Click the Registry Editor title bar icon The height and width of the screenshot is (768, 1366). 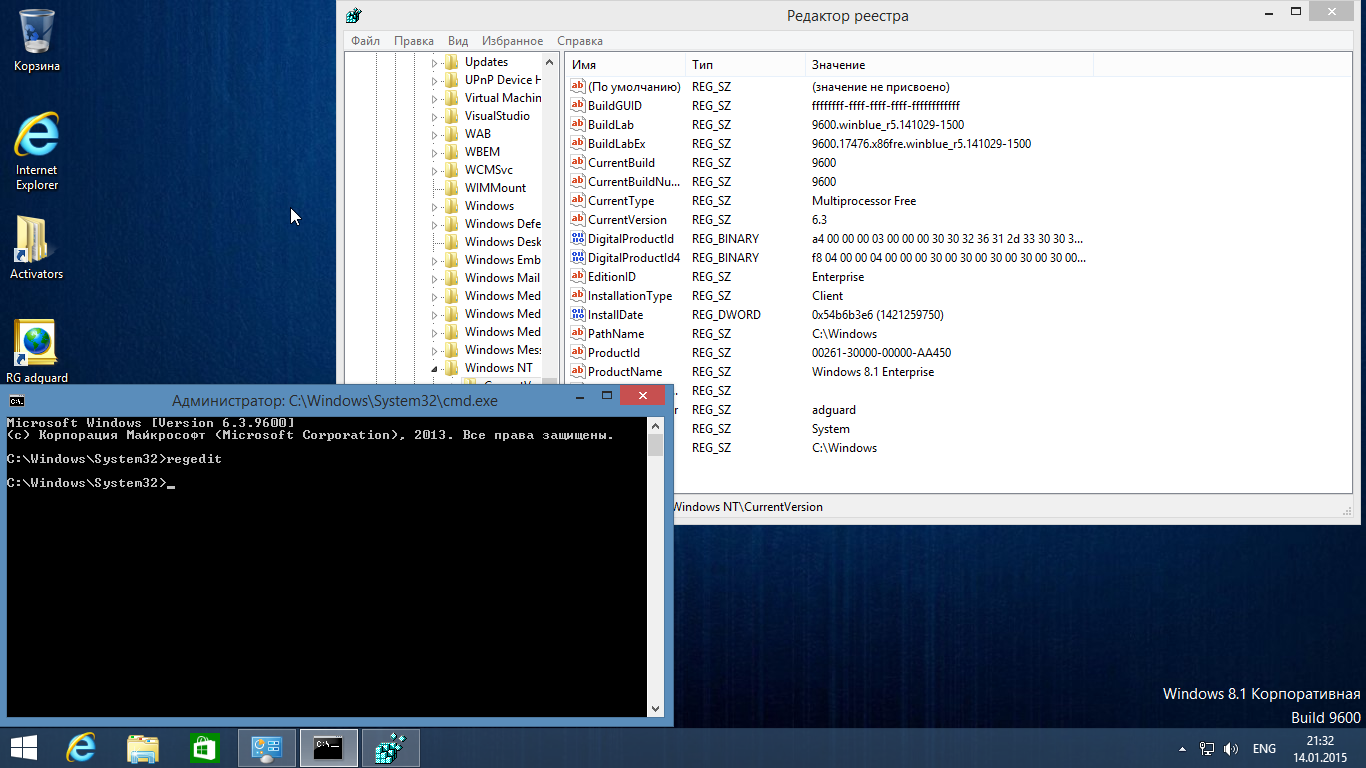353,15
